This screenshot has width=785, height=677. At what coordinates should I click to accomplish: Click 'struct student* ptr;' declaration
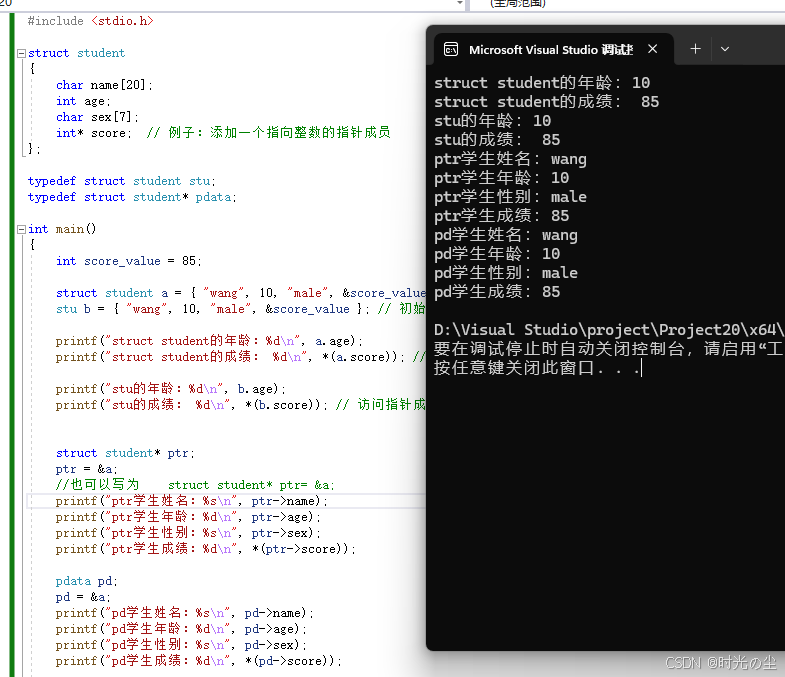(125, 454)
